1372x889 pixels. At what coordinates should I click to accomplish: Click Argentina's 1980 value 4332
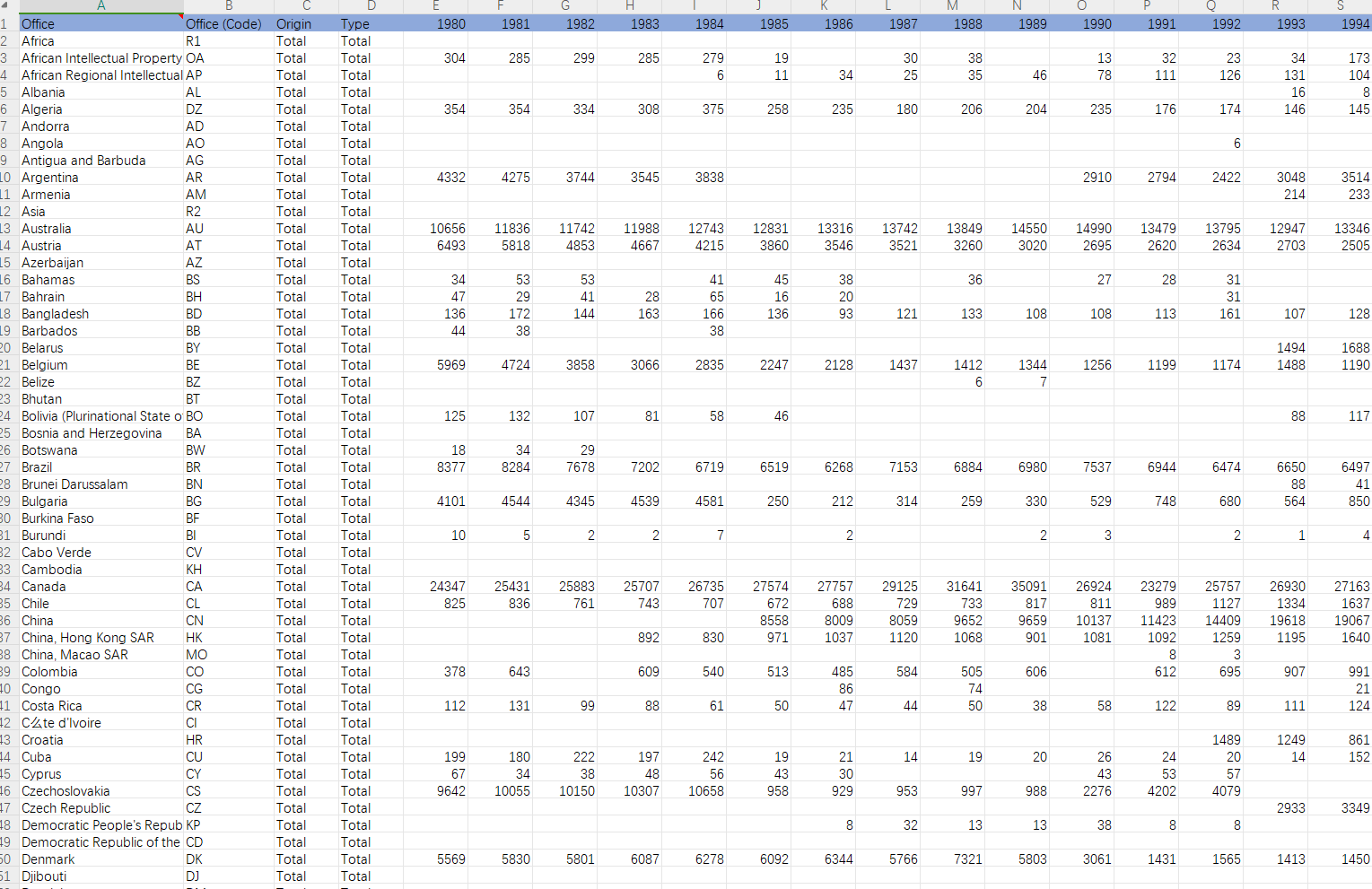click(436, 178)
